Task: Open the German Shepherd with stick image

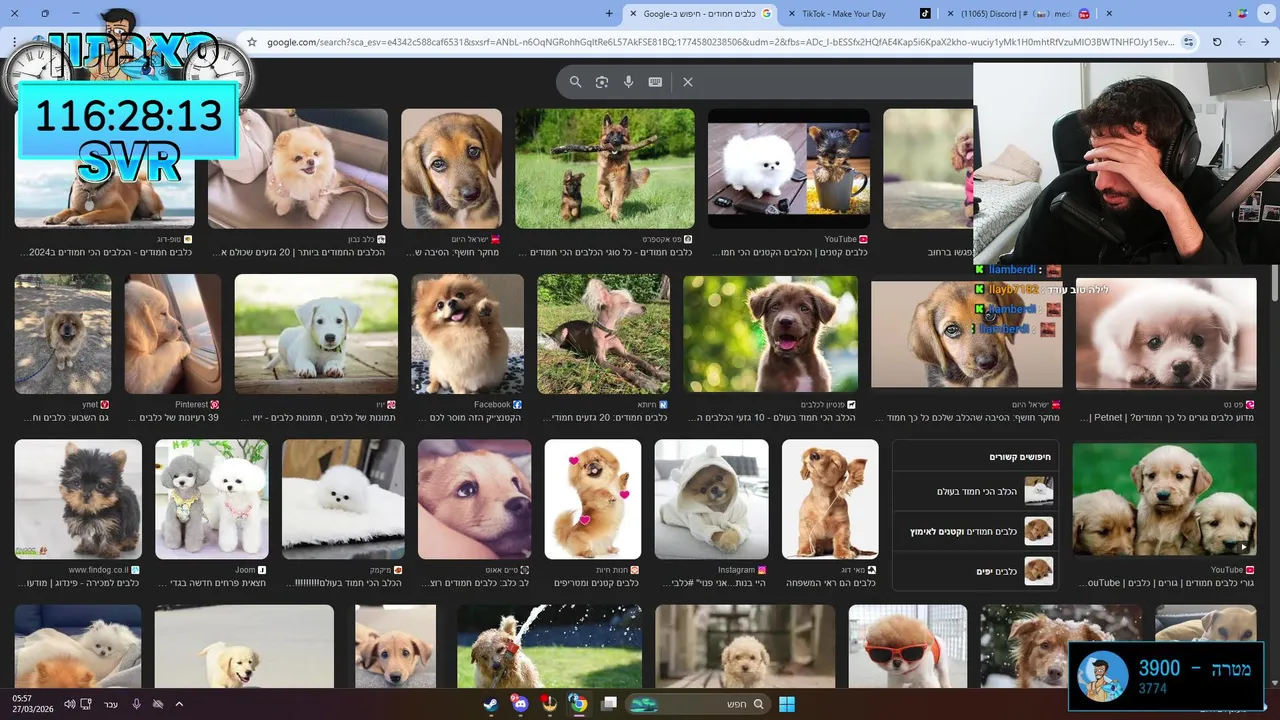Action: (x=605, y=169)
